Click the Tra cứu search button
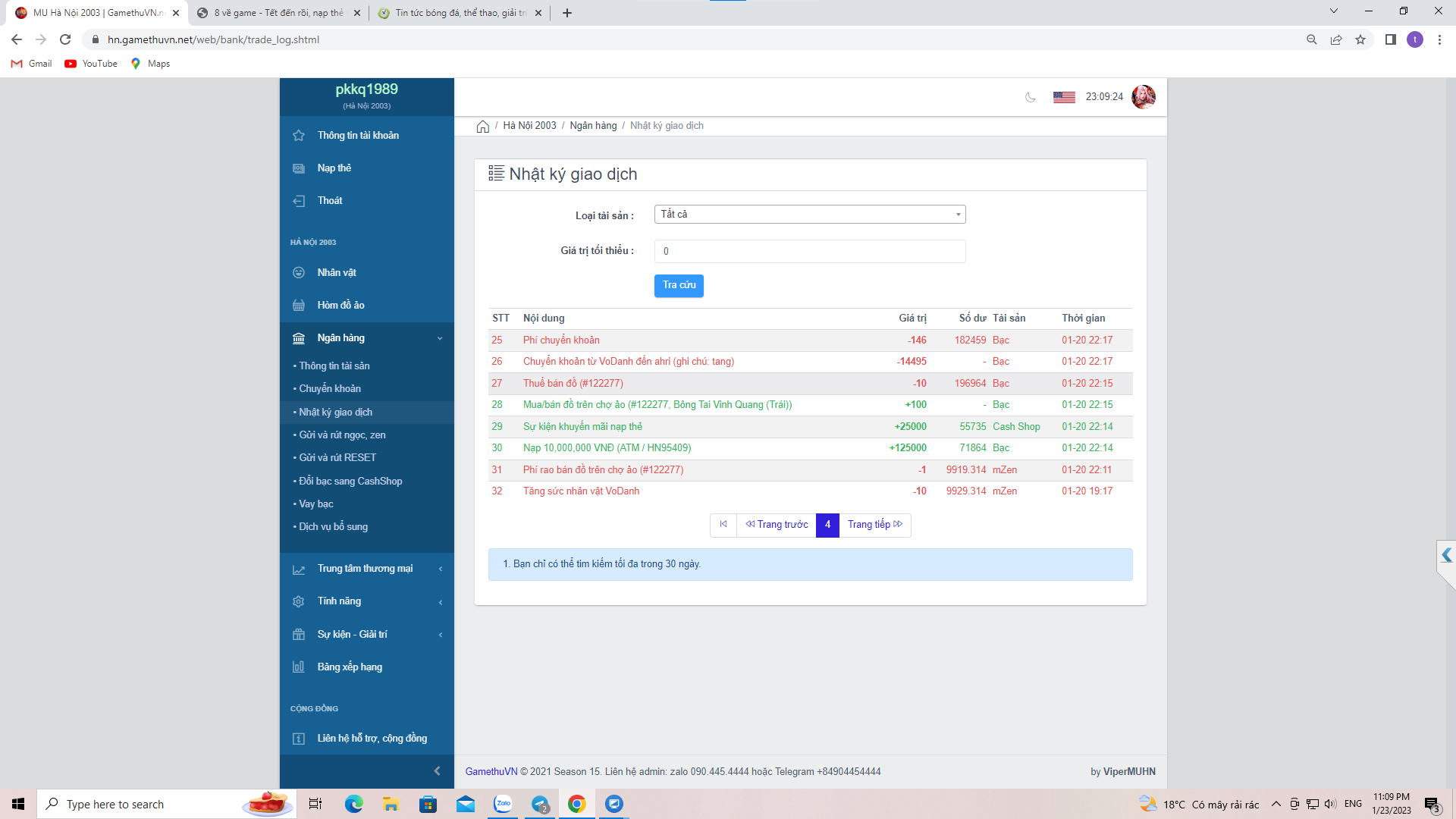 coord(679,286)
